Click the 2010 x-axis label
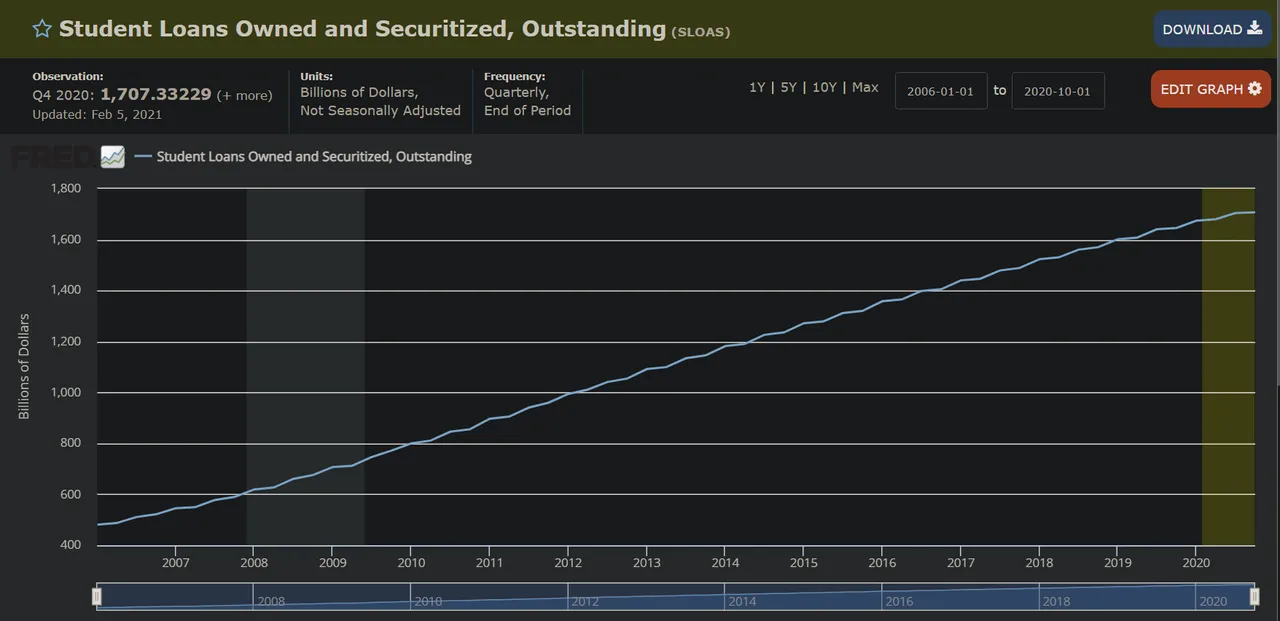1280x621 pixels. tap(410, 563)
